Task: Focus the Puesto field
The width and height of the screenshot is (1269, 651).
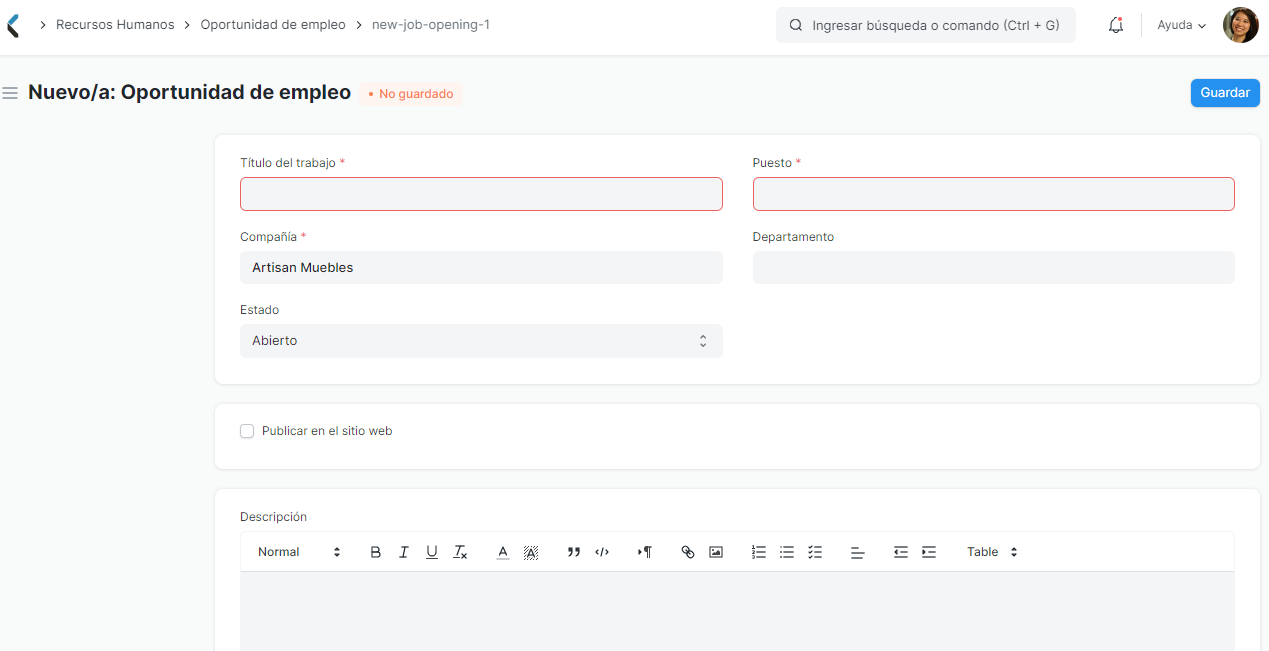Action: tap(994, 194)
